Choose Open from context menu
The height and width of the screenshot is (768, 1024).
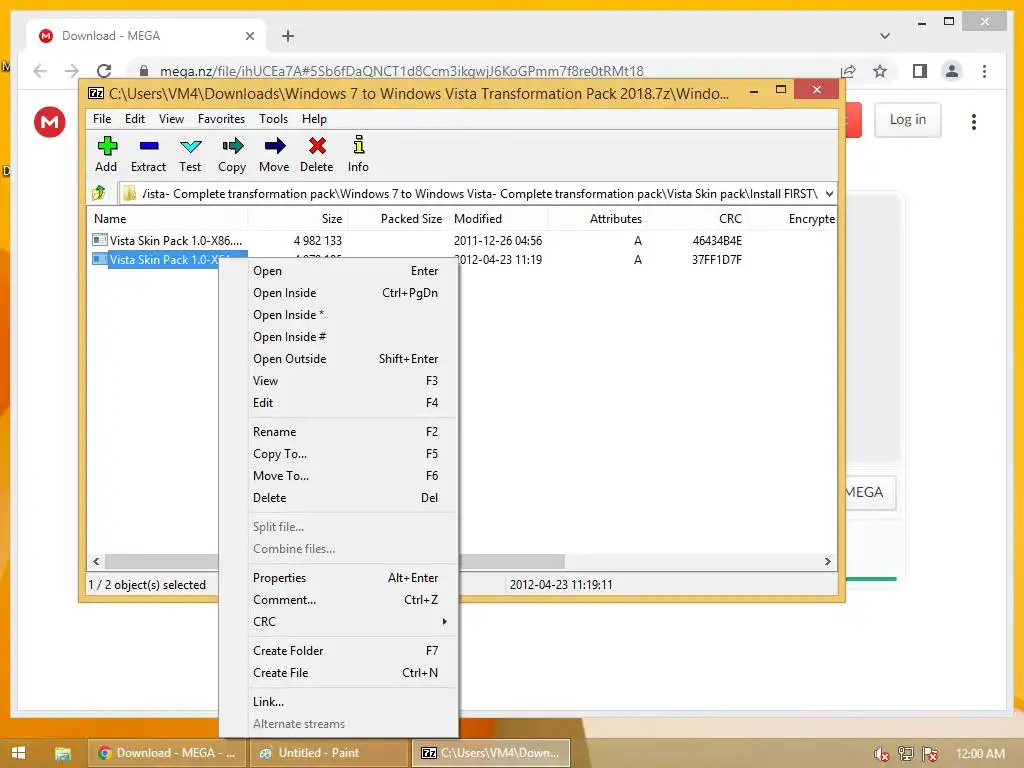pos(347,271)
